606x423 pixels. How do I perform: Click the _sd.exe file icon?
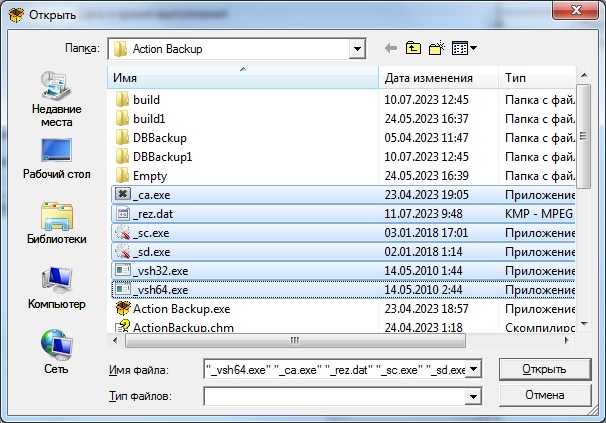[x=123, y=251]
